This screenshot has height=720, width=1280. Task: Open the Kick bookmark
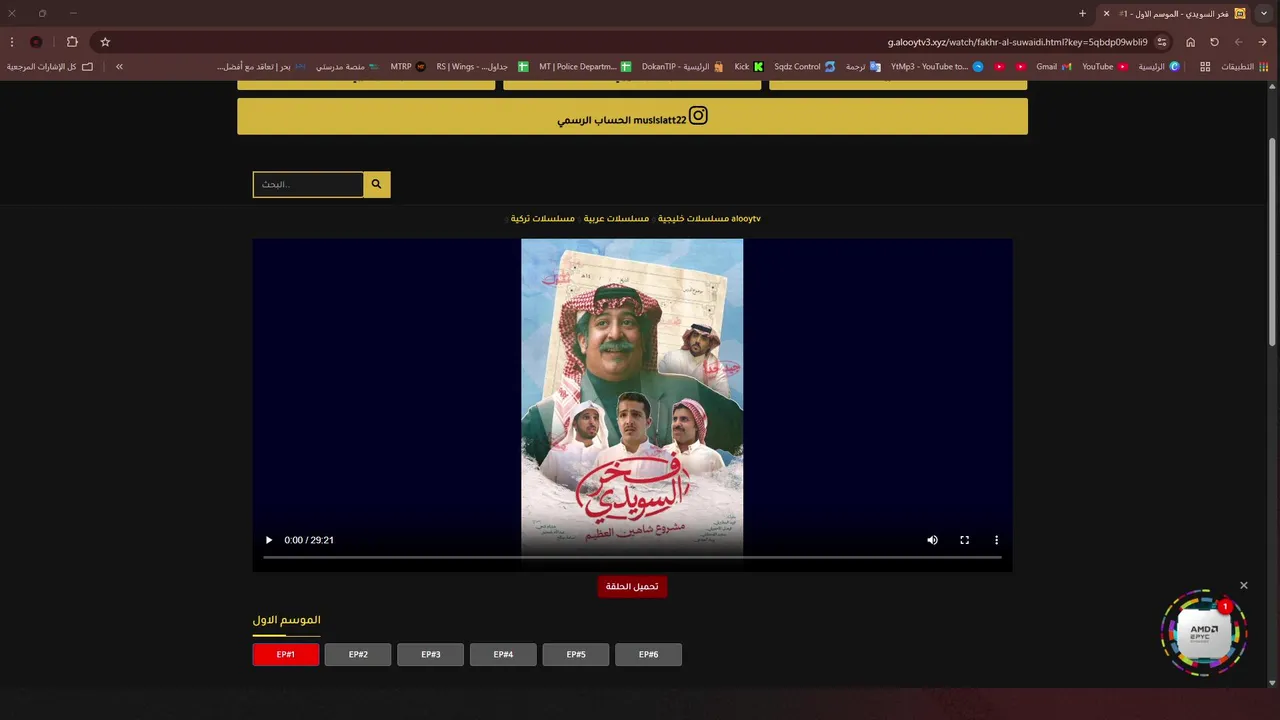[749, 67]
